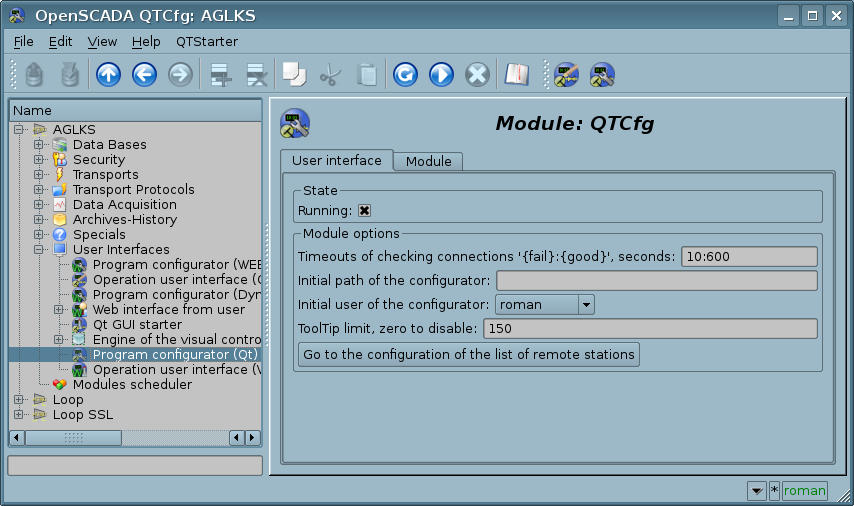Launch the first QTStarter module icon in toolbar
The height and width of the screenshot is (506, 854).
pos(566,75)
